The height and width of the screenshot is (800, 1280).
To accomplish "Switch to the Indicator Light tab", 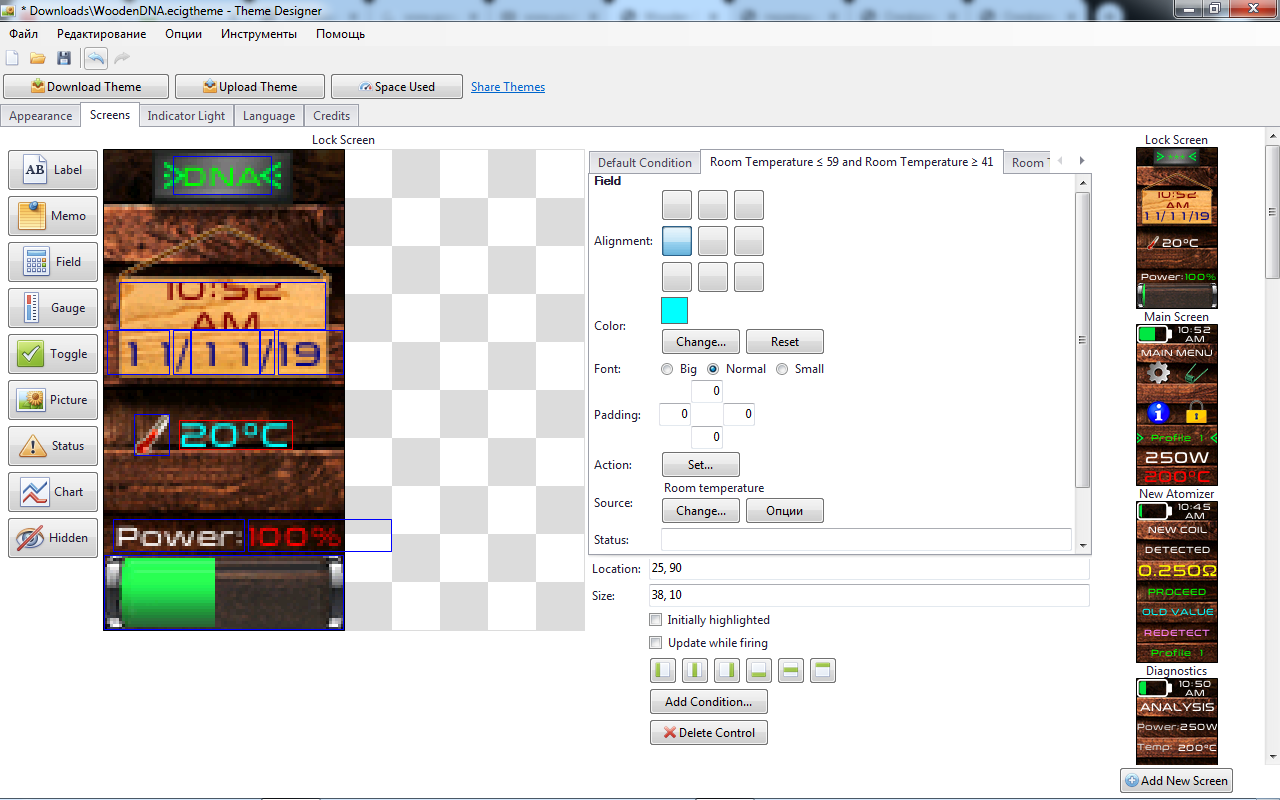I will tap(186, 116).
